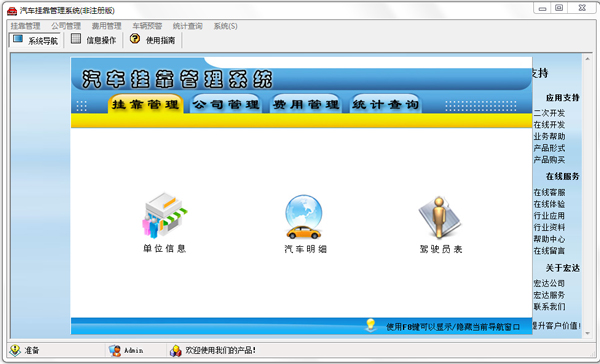Click the Admin status bar text
Viewport: 600px width, 364px height.
click(134, 351)
